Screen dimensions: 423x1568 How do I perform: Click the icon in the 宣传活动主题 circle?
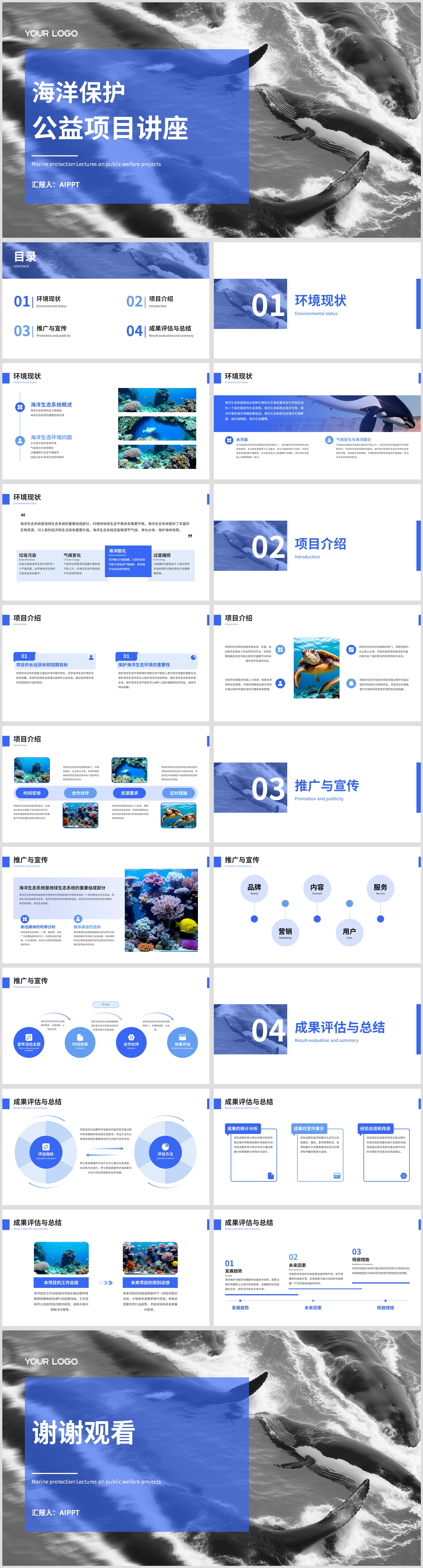pos(29,1037)
